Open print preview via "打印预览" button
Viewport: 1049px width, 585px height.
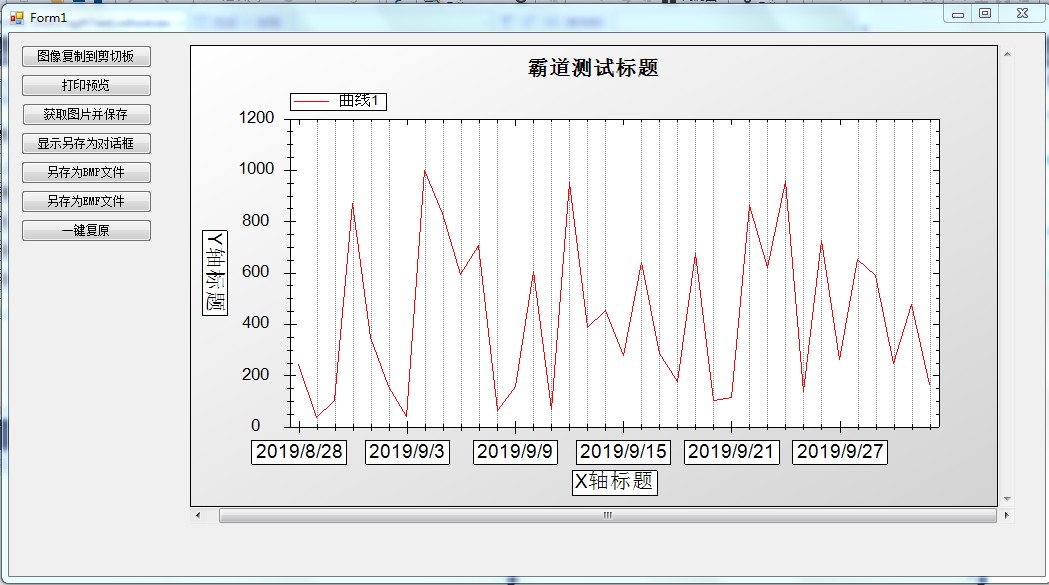point(85,85)
